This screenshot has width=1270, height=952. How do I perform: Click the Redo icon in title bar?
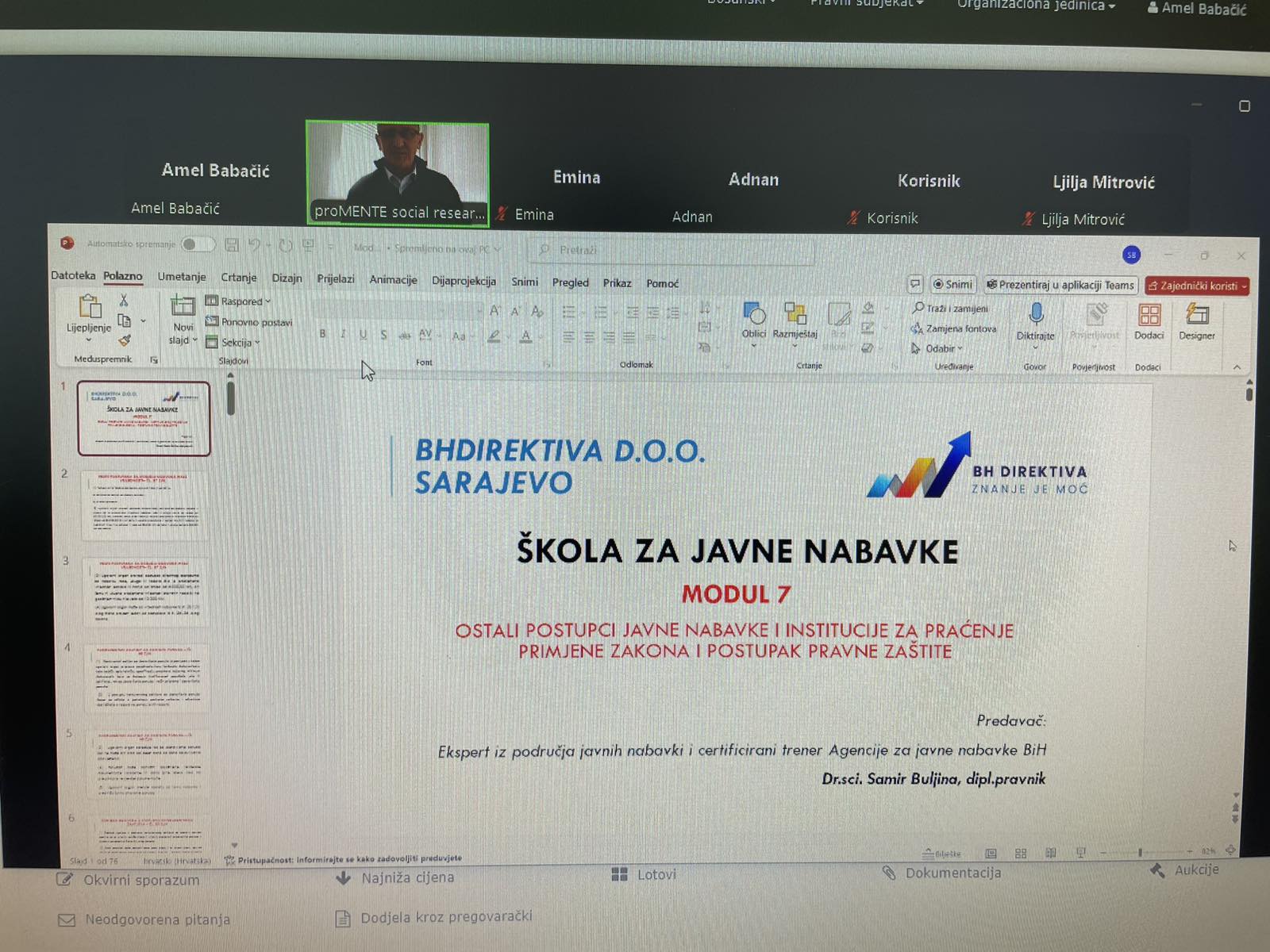286,246
